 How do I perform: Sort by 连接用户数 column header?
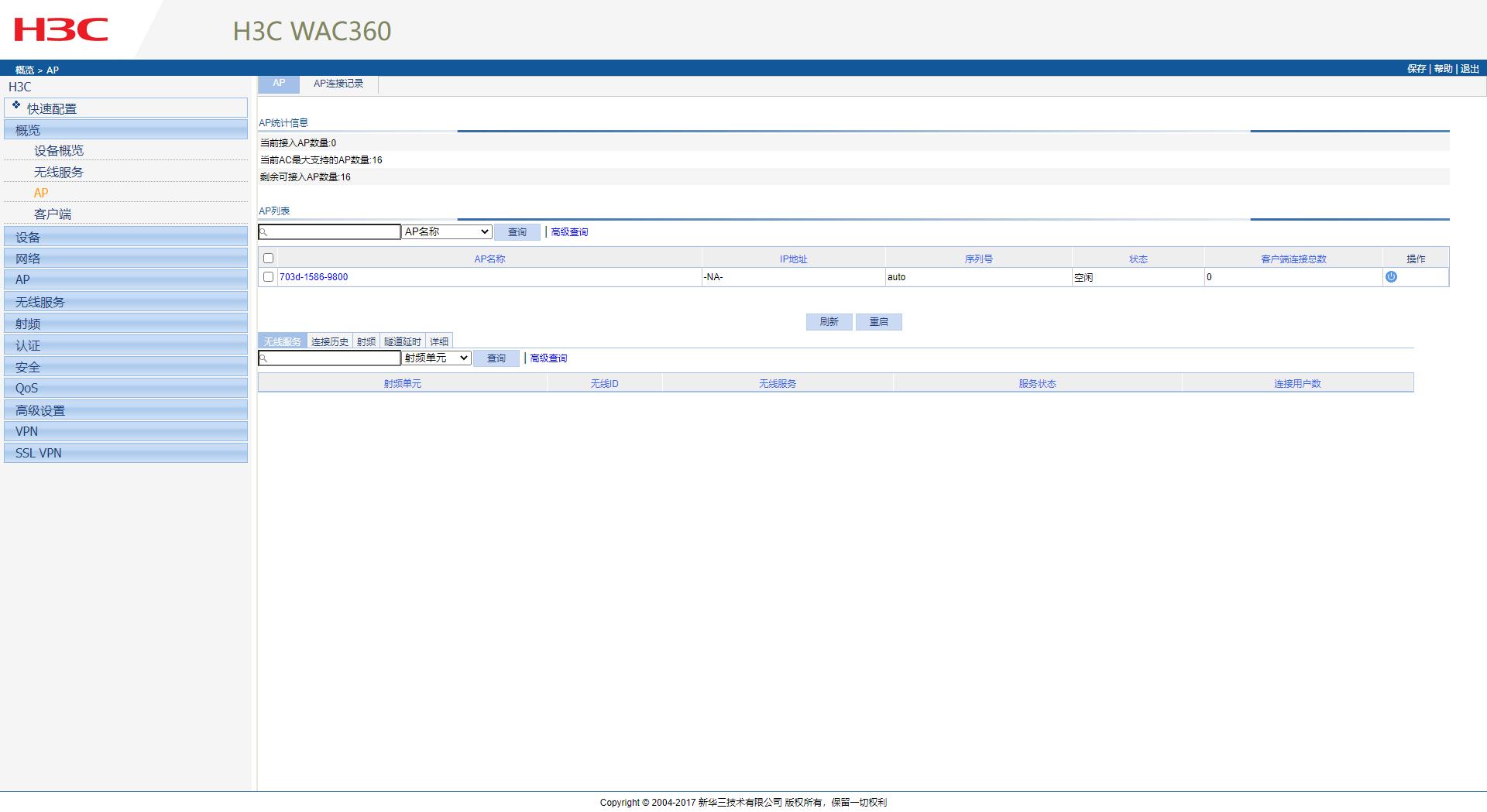(1297, 384)
